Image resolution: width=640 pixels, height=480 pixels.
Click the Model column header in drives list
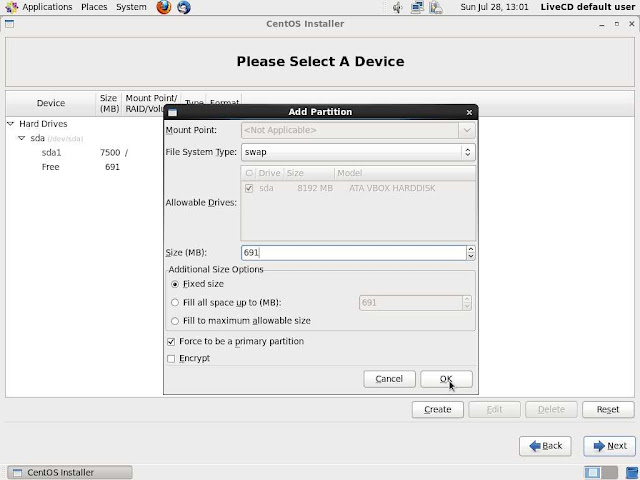[404, 173]
